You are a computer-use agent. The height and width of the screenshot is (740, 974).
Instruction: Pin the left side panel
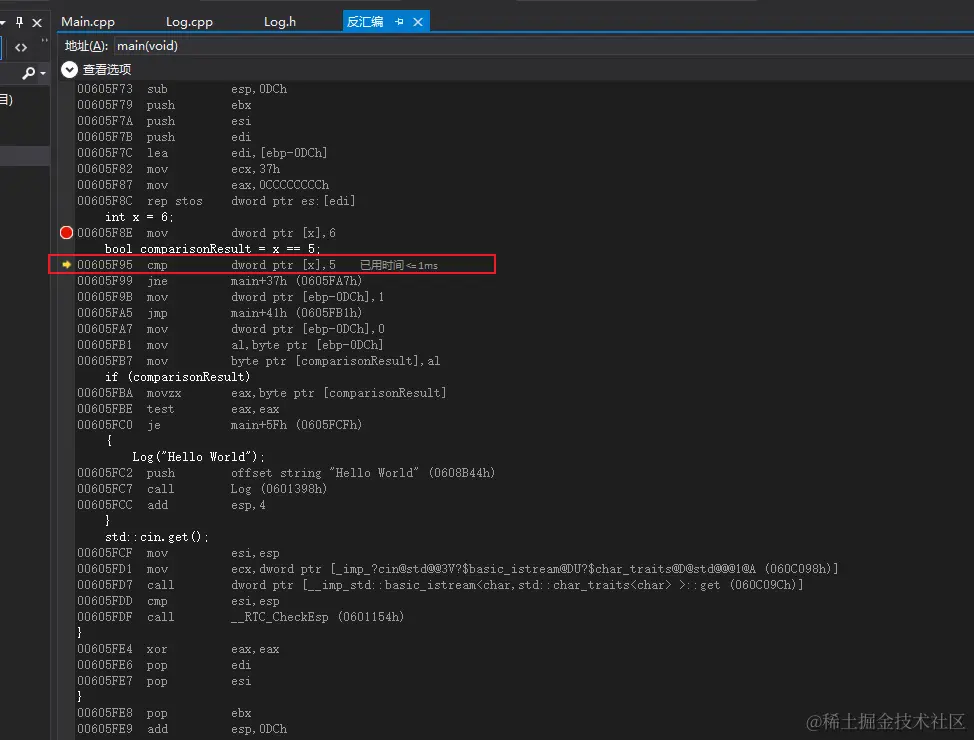point(19,22)
